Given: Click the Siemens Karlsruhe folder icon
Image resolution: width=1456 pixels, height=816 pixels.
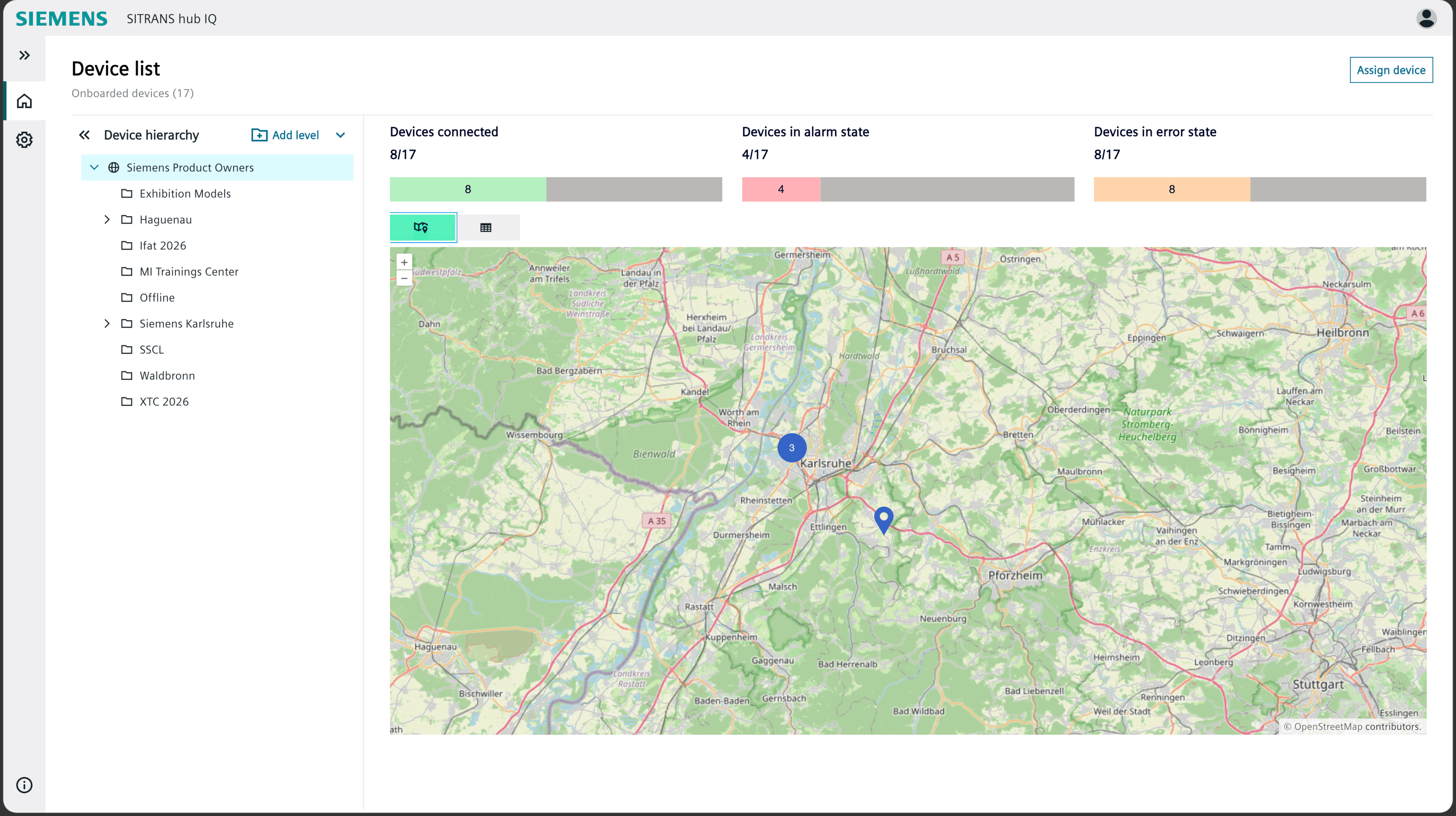Looking at the screenshot, I should [127, 323].
